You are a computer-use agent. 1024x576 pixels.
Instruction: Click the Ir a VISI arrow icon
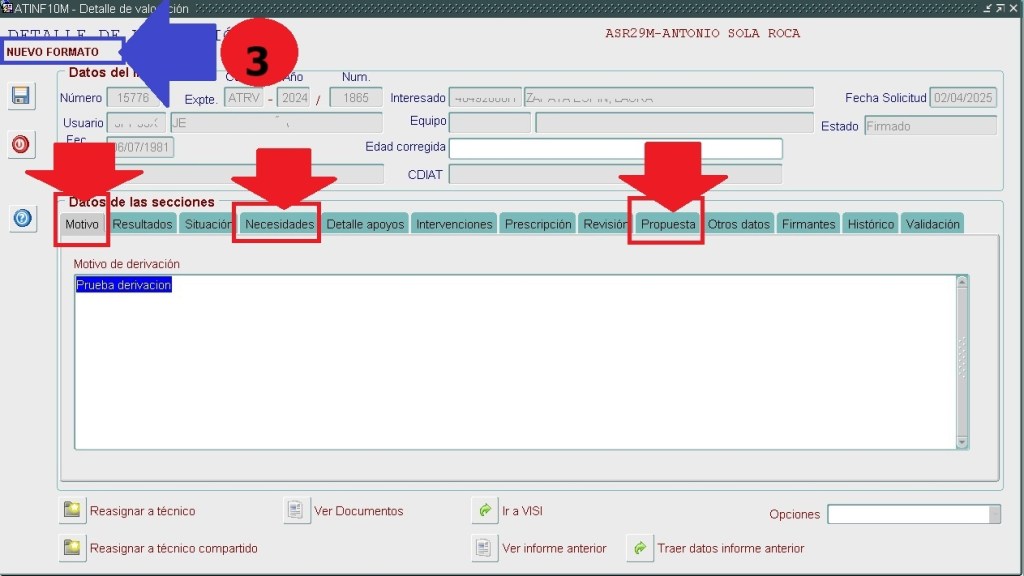(x=484, y=511)
